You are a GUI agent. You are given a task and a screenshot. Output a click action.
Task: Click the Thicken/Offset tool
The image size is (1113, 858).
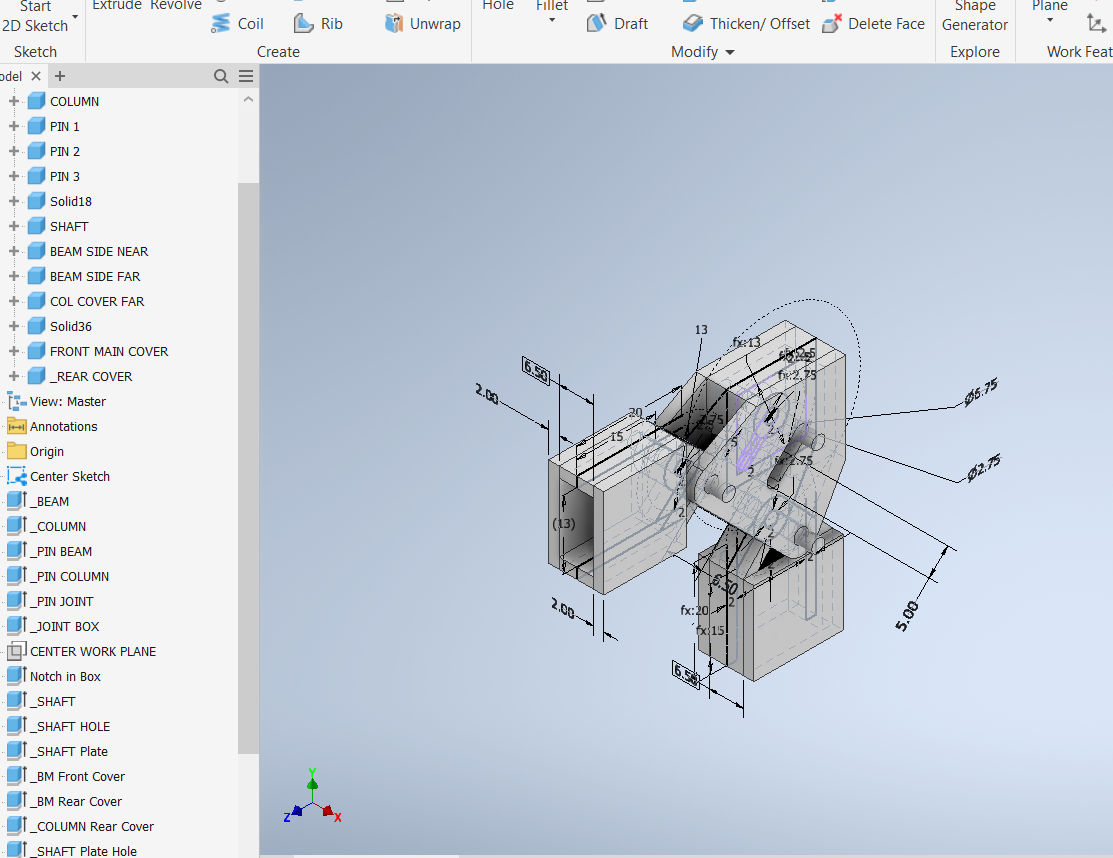745,23
